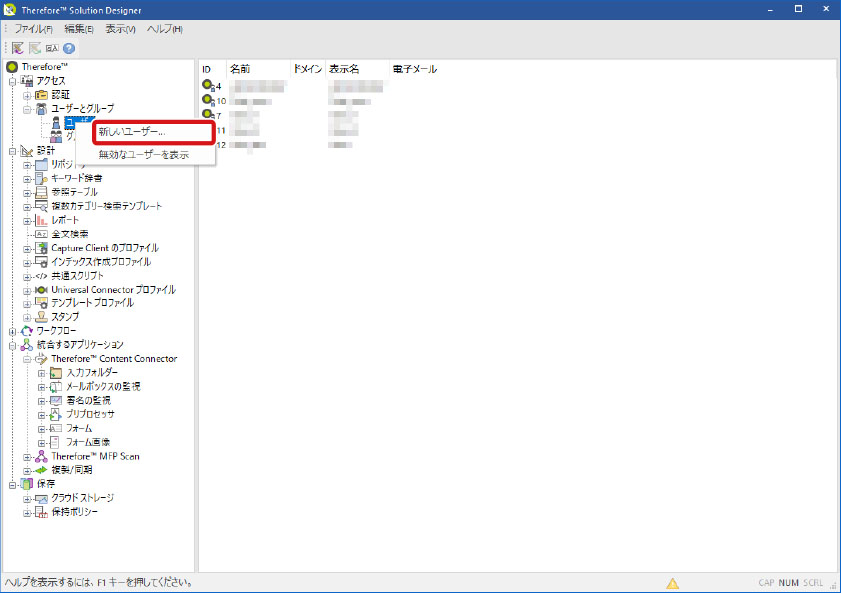The width and height of the screenshot is (841, 593).
Task: Open the 表示 menu in menu bar
Action: (x=120, y=29)
